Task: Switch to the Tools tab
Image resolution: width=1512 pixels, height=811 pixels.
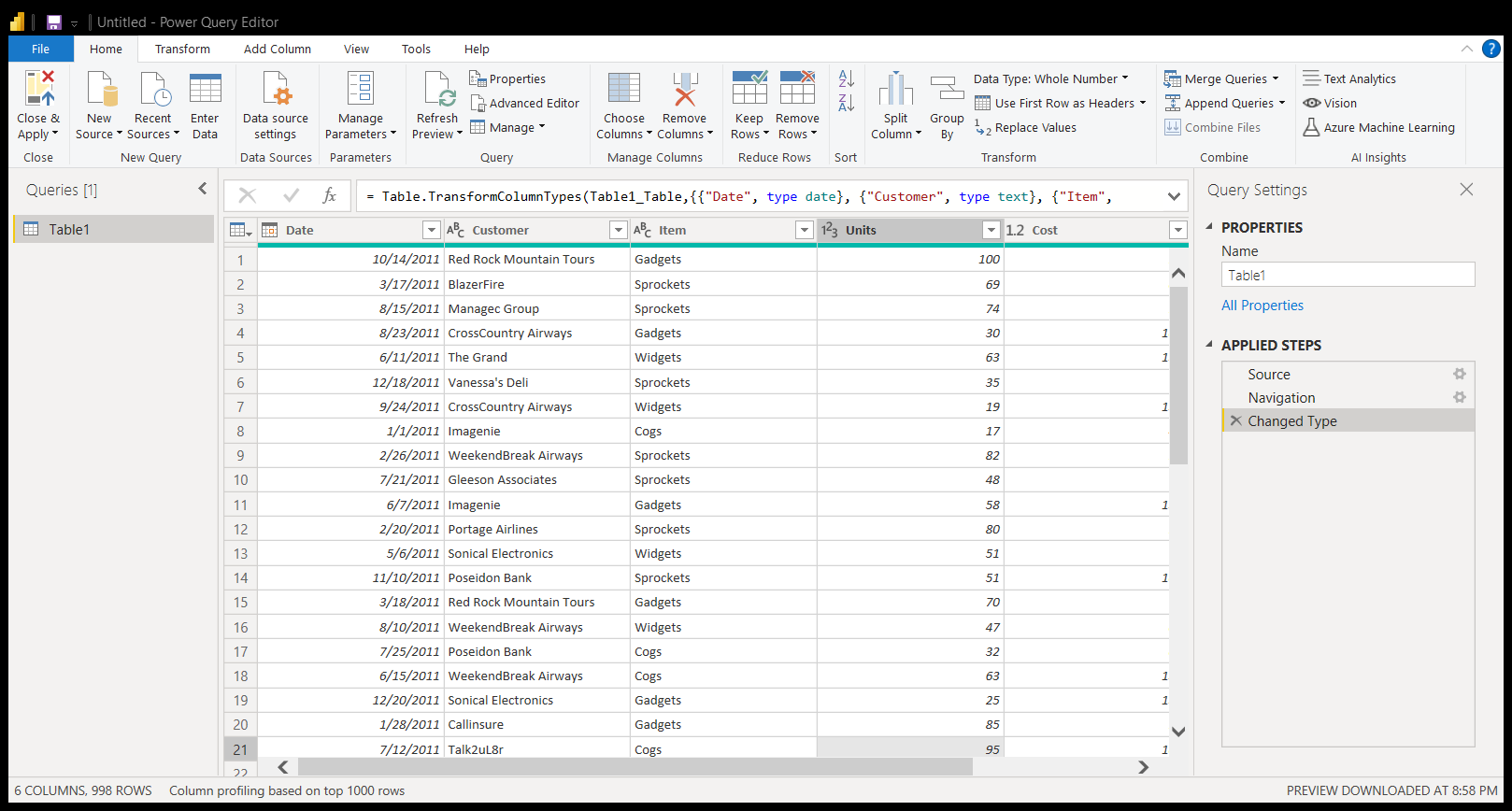Action: point(416,49)
